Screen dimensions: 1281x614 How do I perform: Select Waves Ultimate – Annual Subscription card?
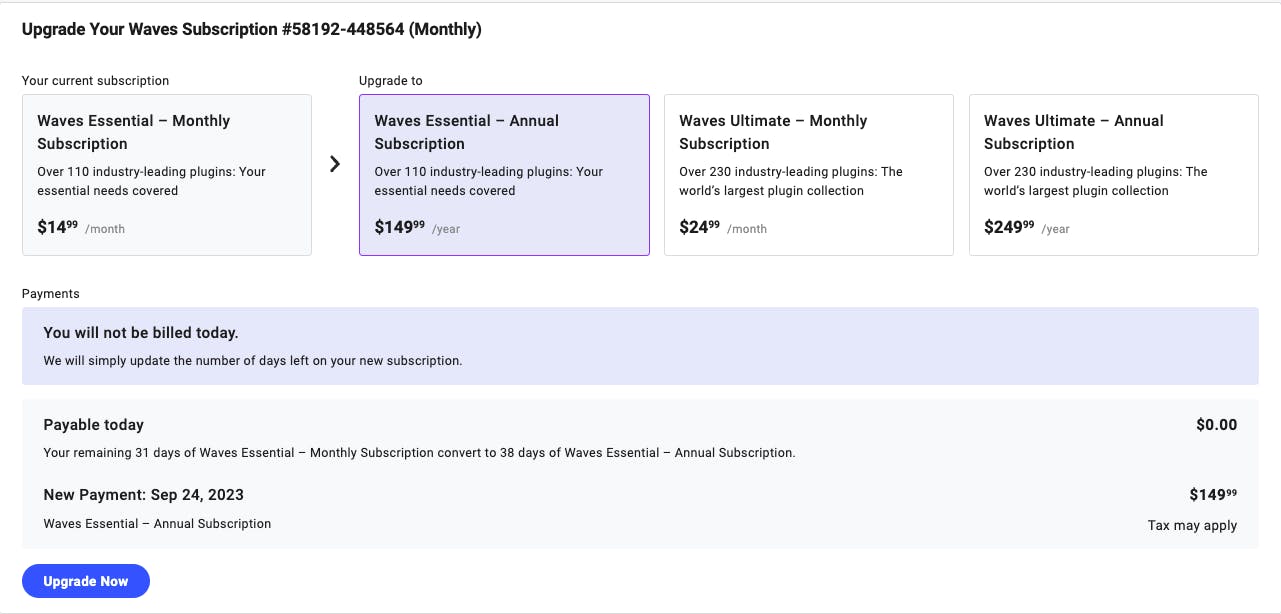click(x=1113, y=175)
